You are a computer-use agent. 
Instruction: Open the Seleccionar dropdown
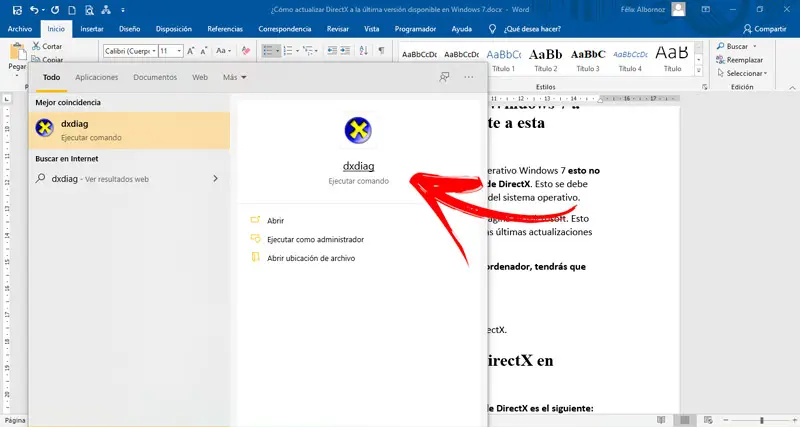click(742, 73)
